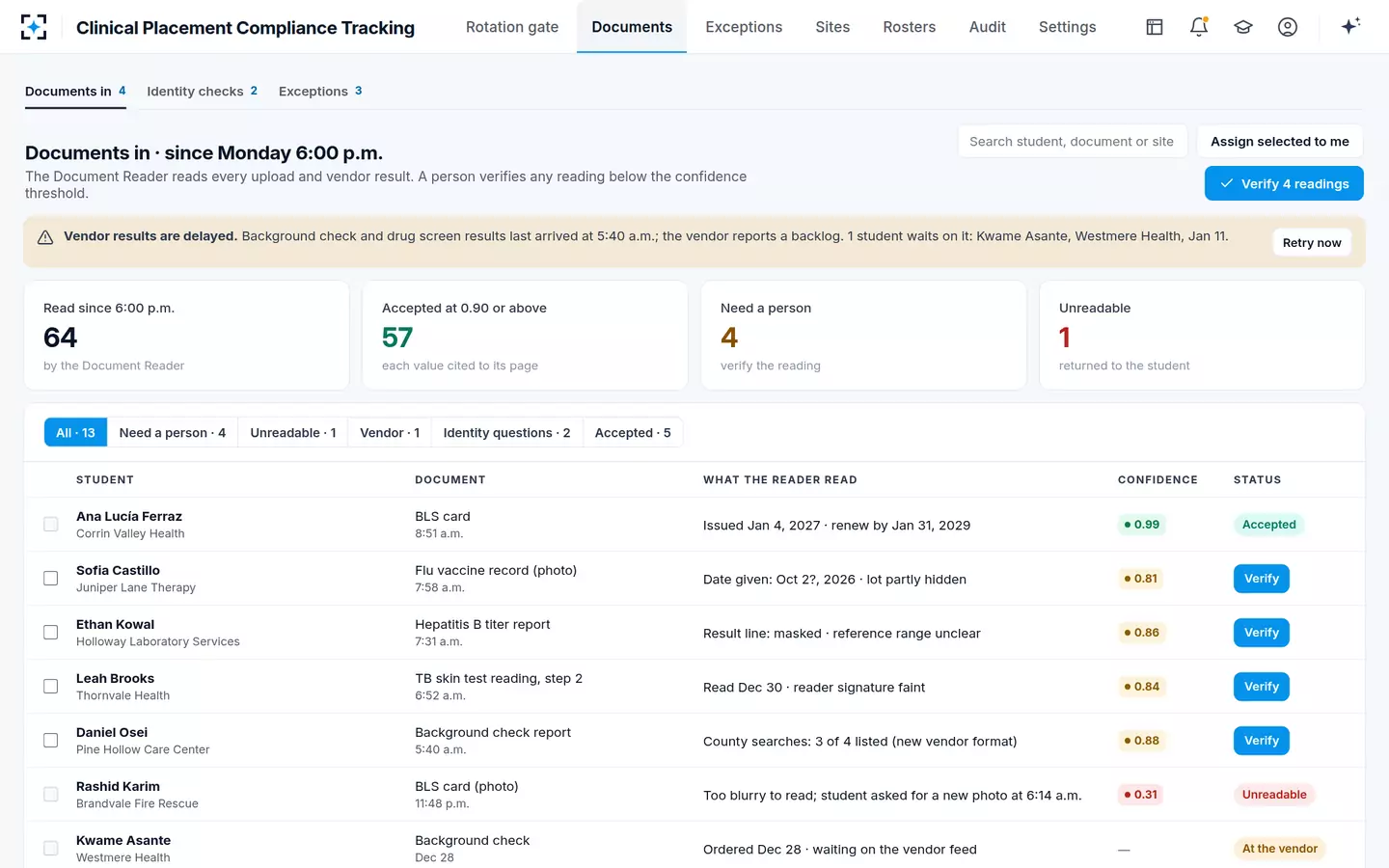Click the Need a person summary card
The image size is (1389, 868).
pos(863,336)
